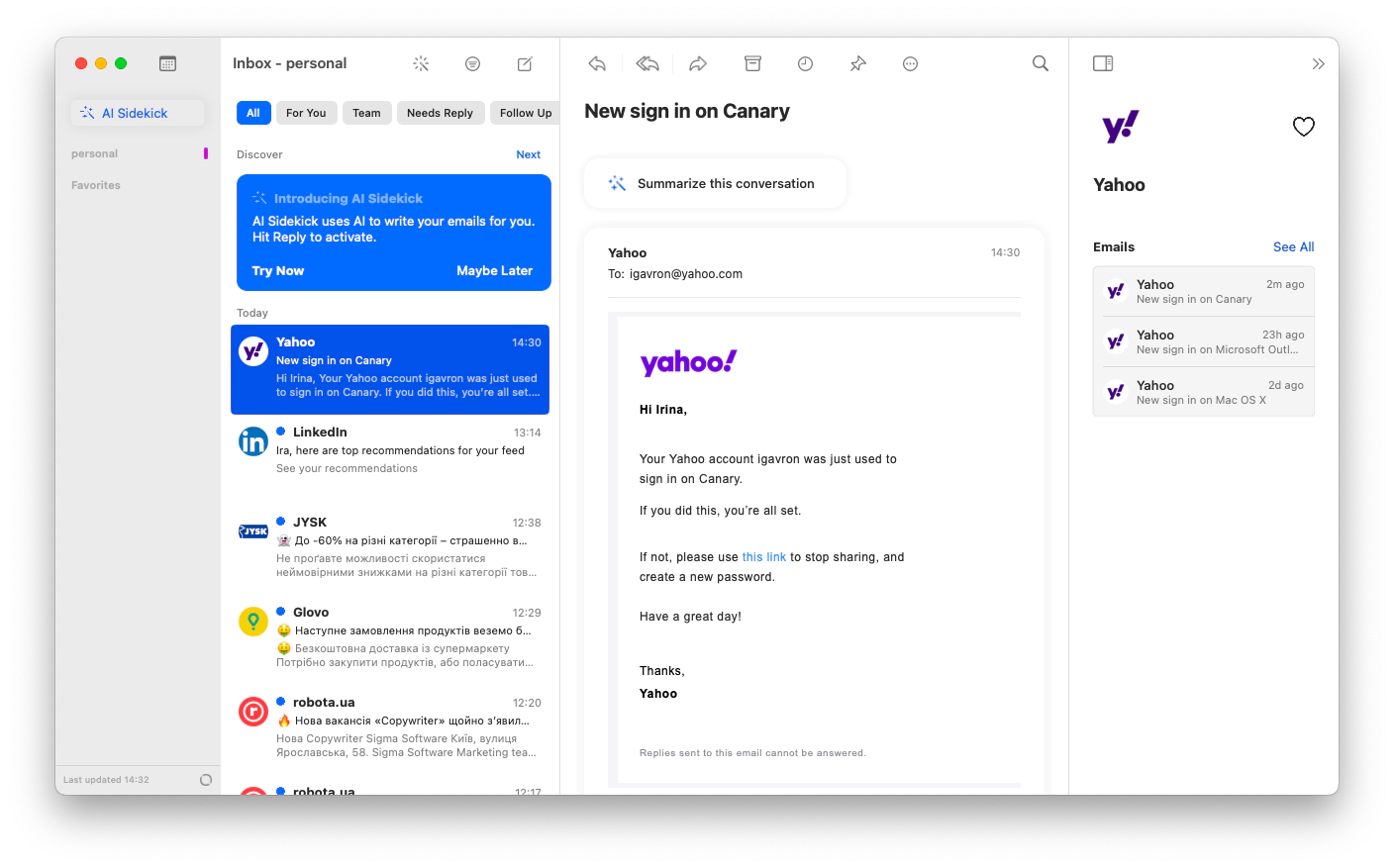Click the Reply All arrow icon

tap(647, 63)
